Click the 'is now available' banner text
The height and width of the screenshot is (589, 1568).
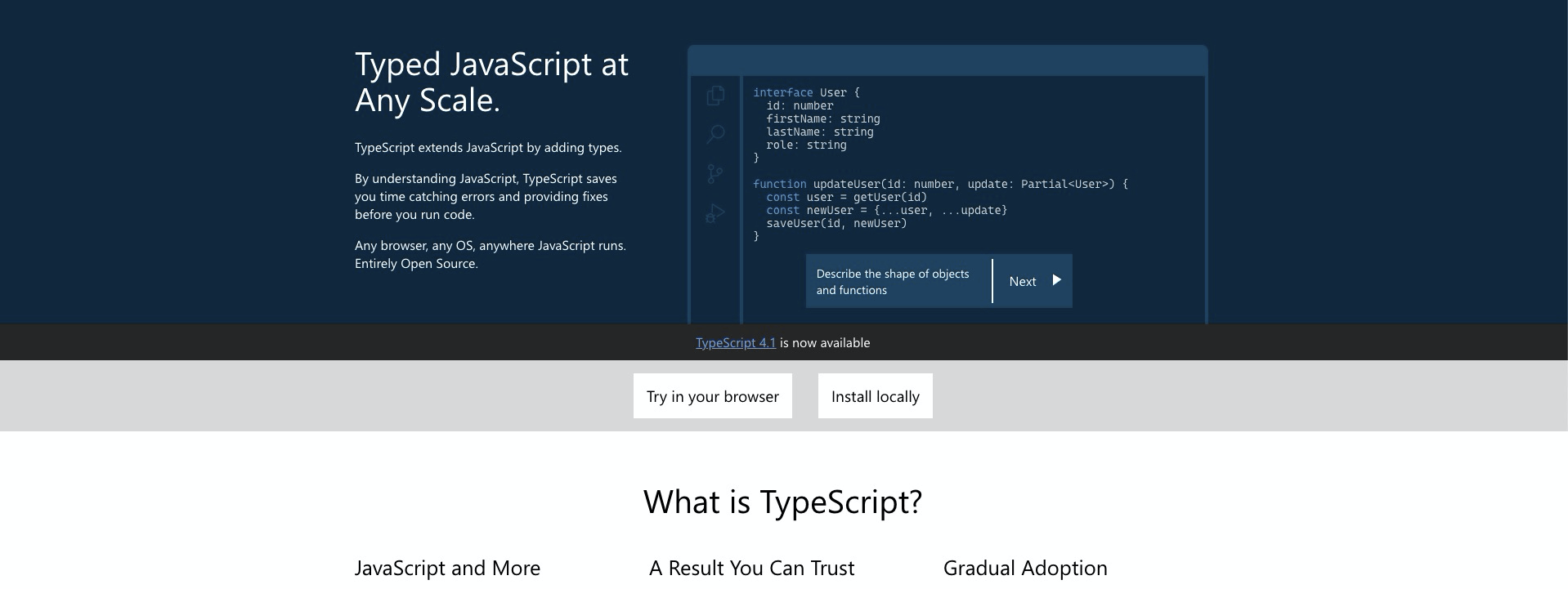click(825, 343)
